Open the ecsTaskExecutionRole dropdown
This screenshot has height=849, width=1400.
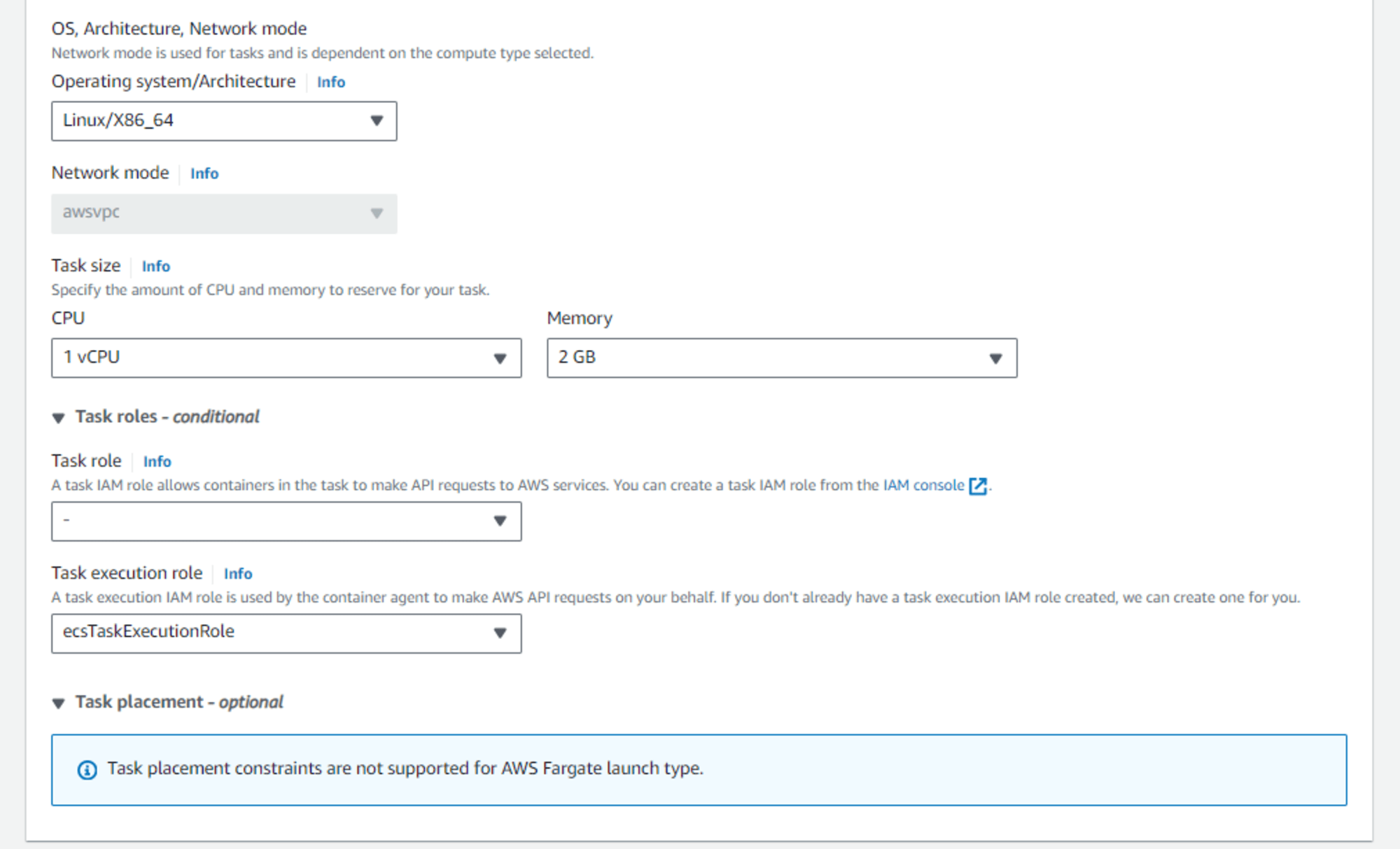286,633
